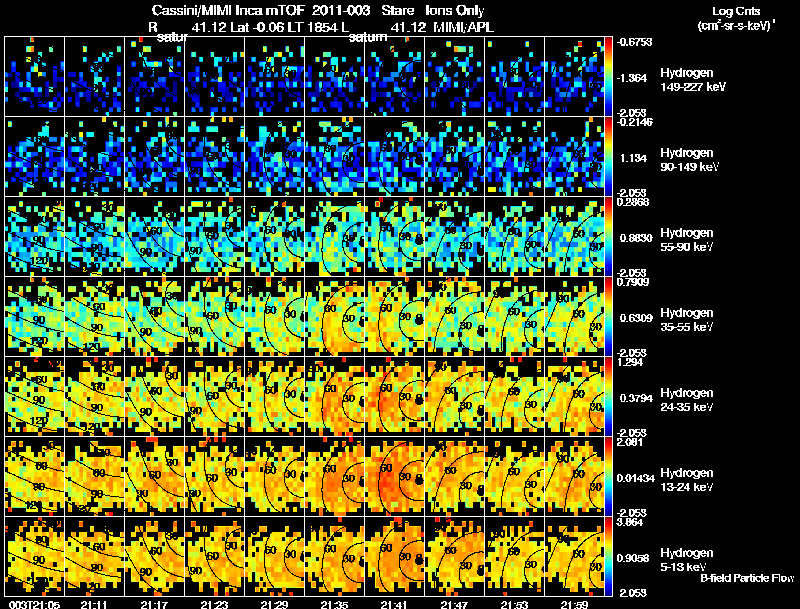The height and width of the screenshot is (609, 800).
Task: Open the 21:41 image in 35-55 keV row
Action: (394, 316)
